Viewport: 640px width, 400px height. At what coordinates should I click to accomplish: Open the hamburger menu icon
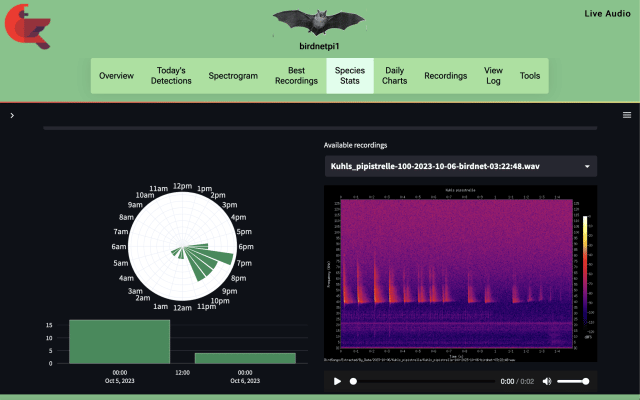tap(627, 115)
